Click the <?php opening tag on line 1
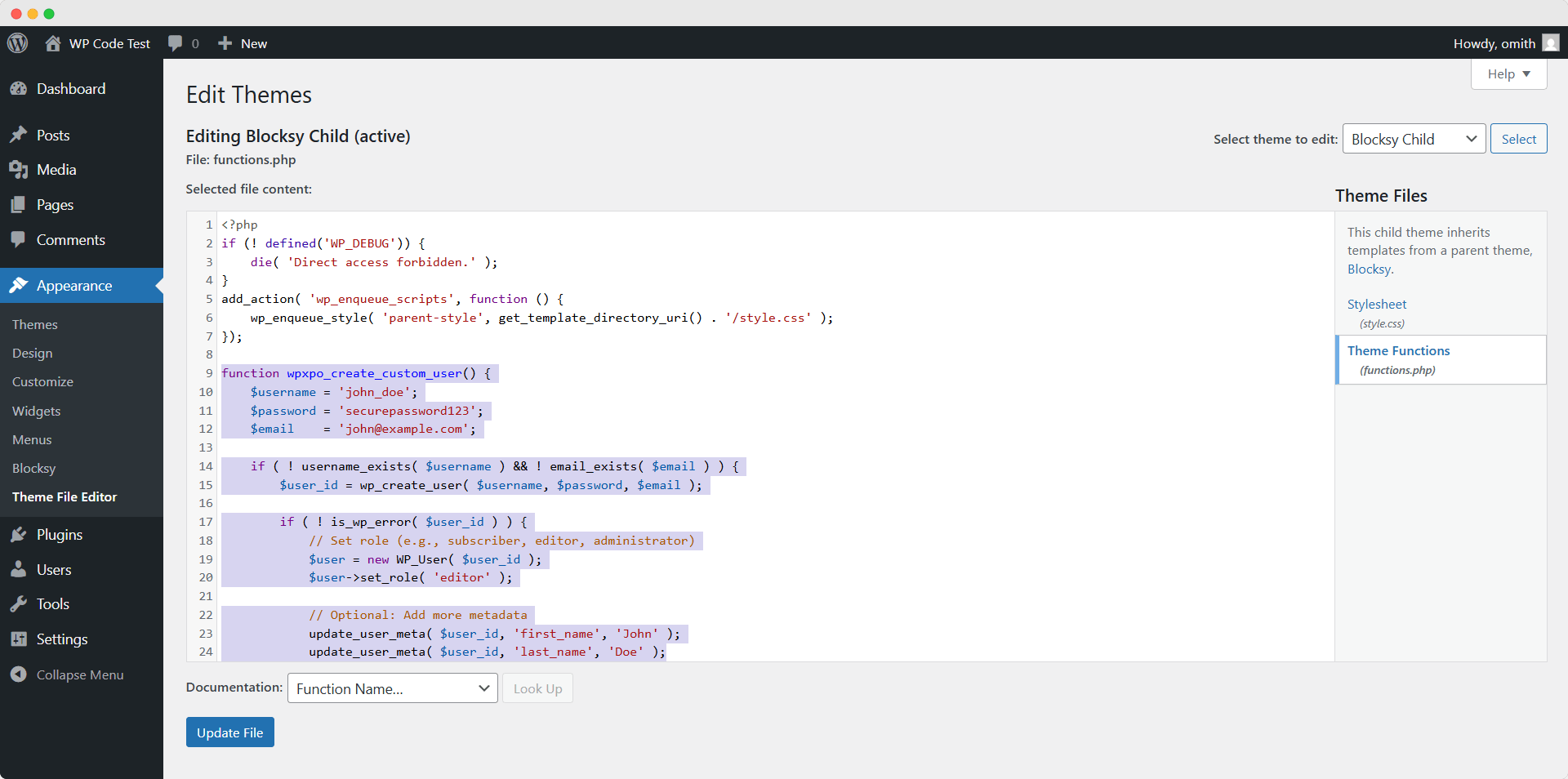The height and width of the screenshot is (779, 1568). [239, 225]
